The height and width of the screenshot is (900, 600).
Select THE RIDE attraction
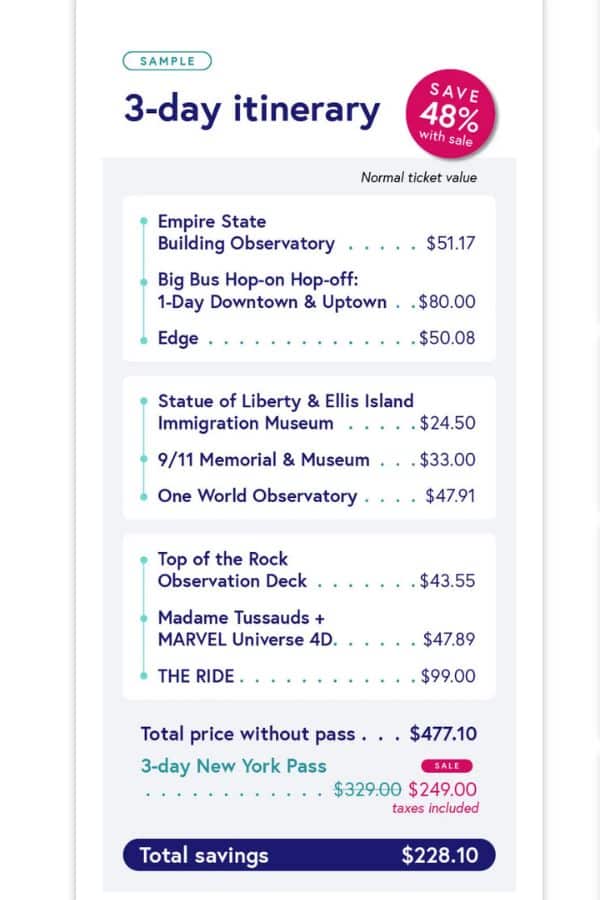(x=196, y=676)
